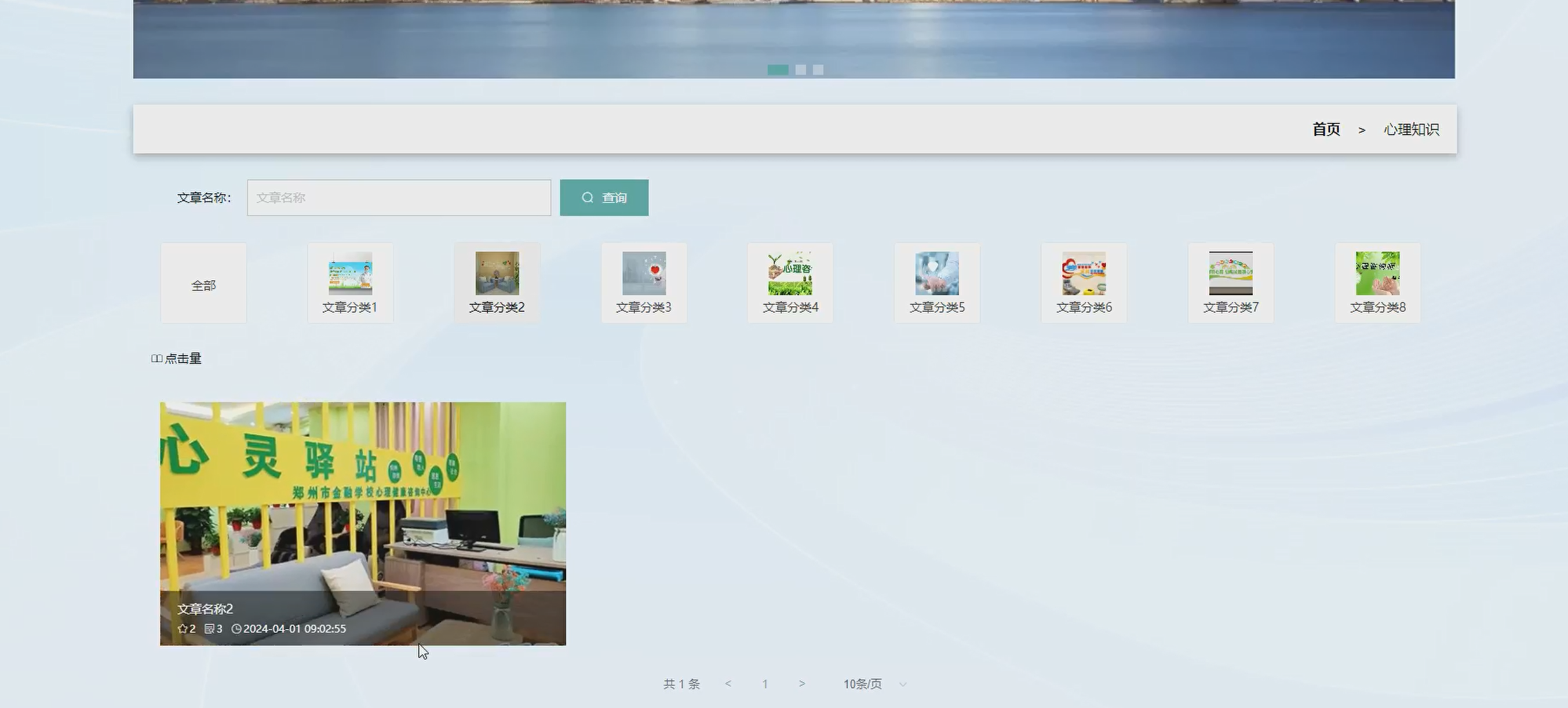This screenshot has width=1568, height=708.
Task: Navigate to 首页 breadcrumb link
Action: tap(1326, 129)
